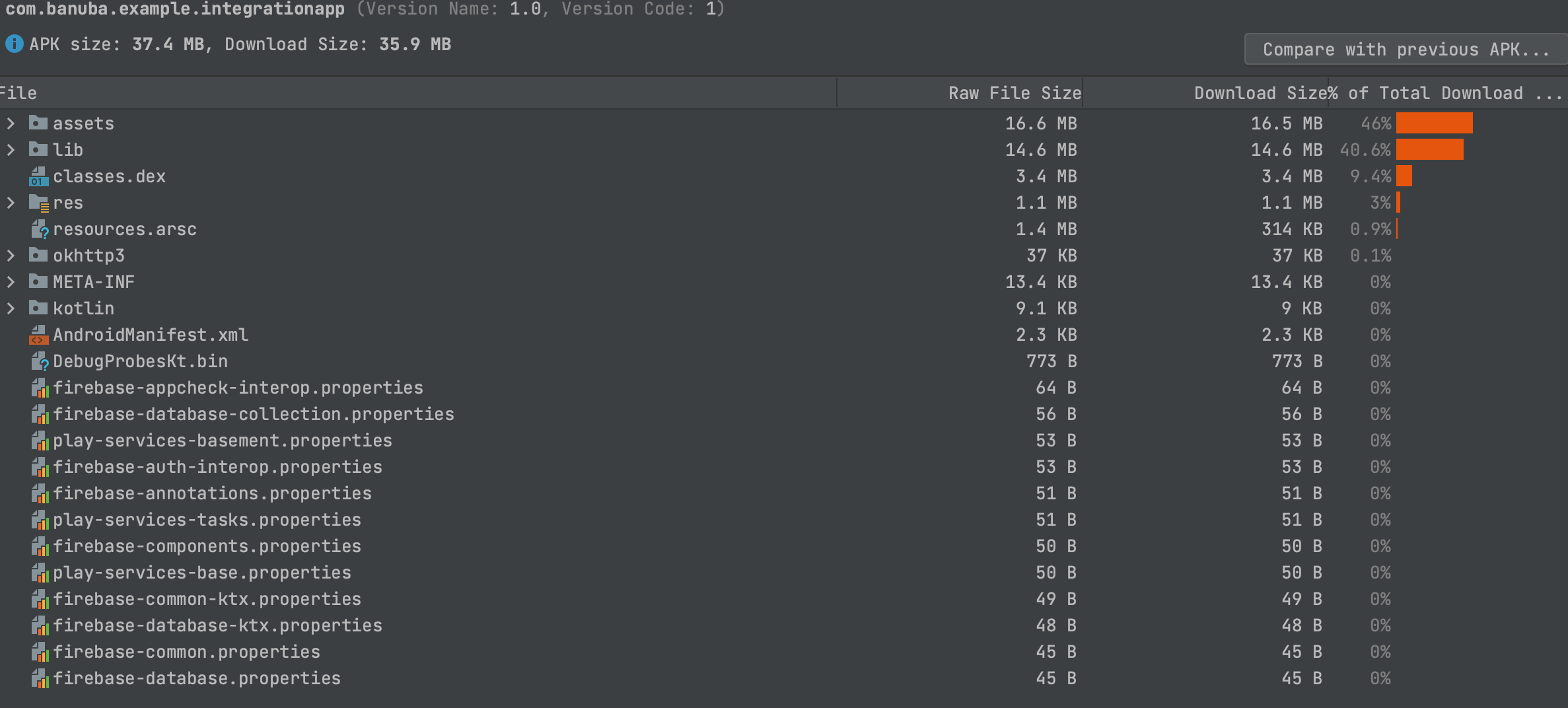Click Compare with previous APK button

click(x=1406, y=50)
